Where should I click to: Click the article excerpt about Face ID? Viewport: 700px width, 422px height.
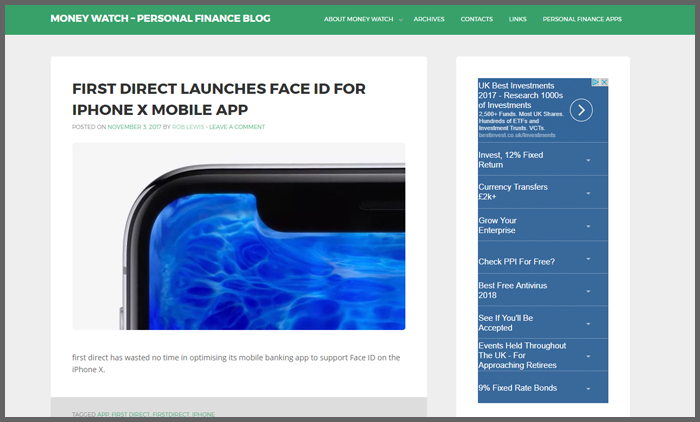pos(236,363)
